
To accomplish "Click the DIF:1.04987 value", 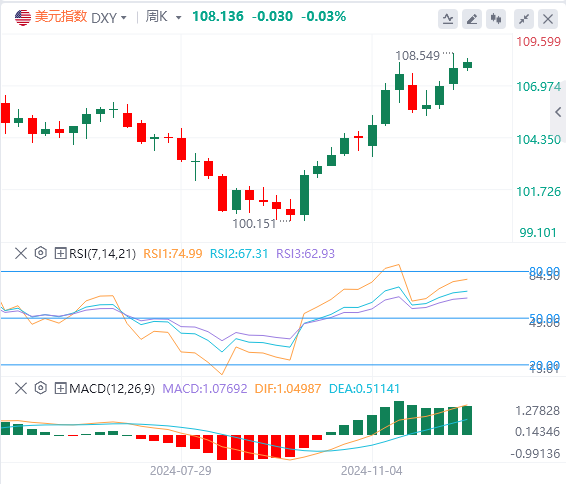I will coord(288,389).
